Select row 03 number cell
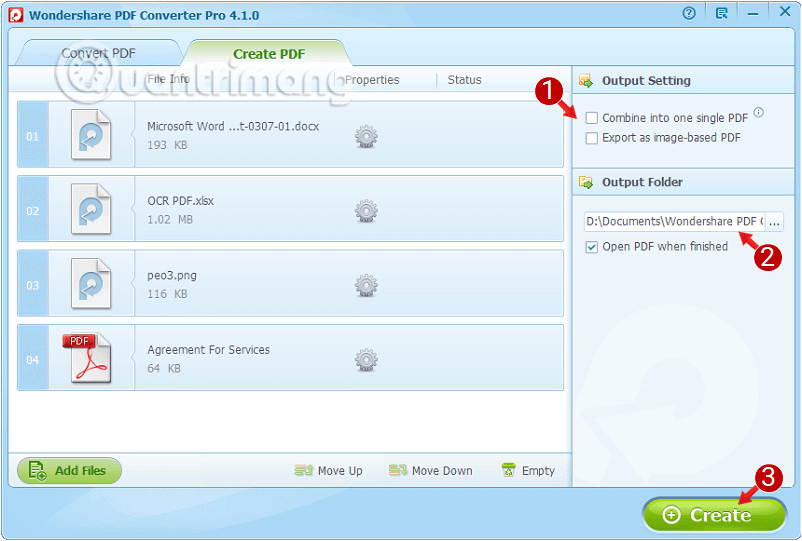This screenshot has width=802, height=541. click(33, 283)
